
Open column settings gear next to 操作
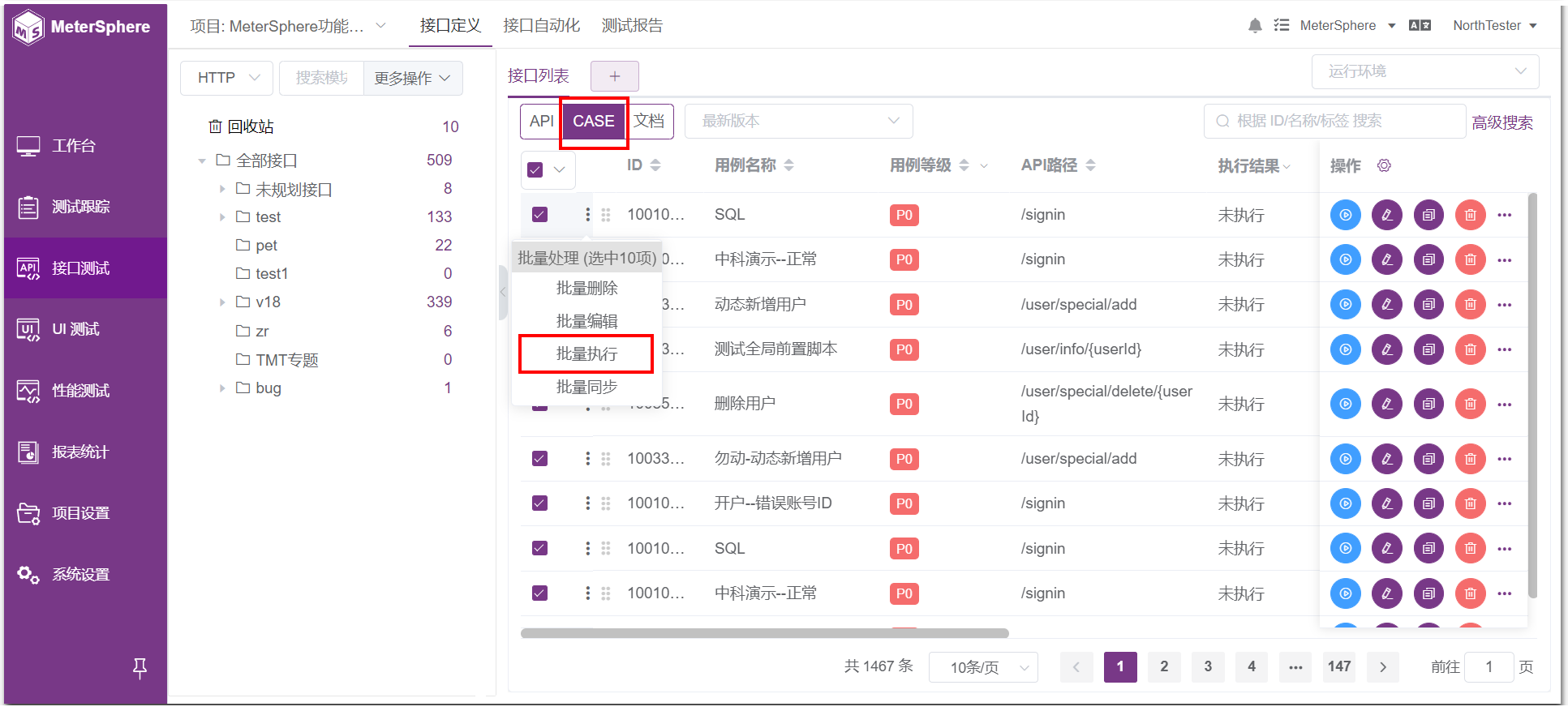pyautogui.click(x=1384, y=165)
